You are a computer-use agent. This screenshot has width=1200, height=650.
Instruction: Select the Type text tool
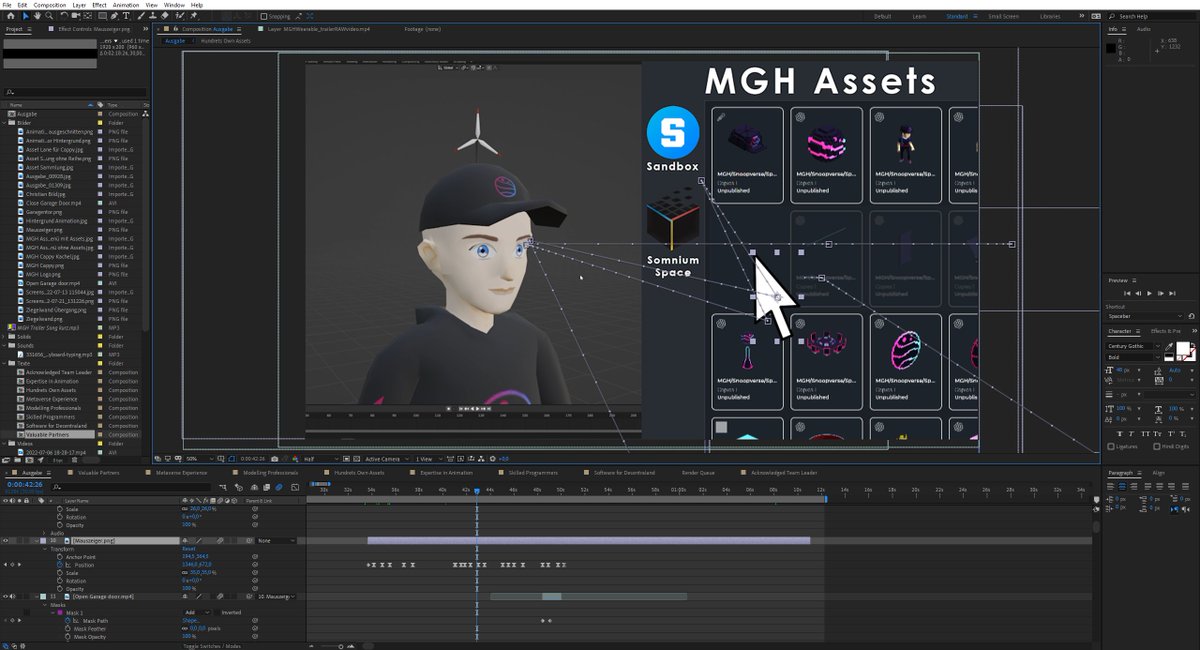pos(126,16)
